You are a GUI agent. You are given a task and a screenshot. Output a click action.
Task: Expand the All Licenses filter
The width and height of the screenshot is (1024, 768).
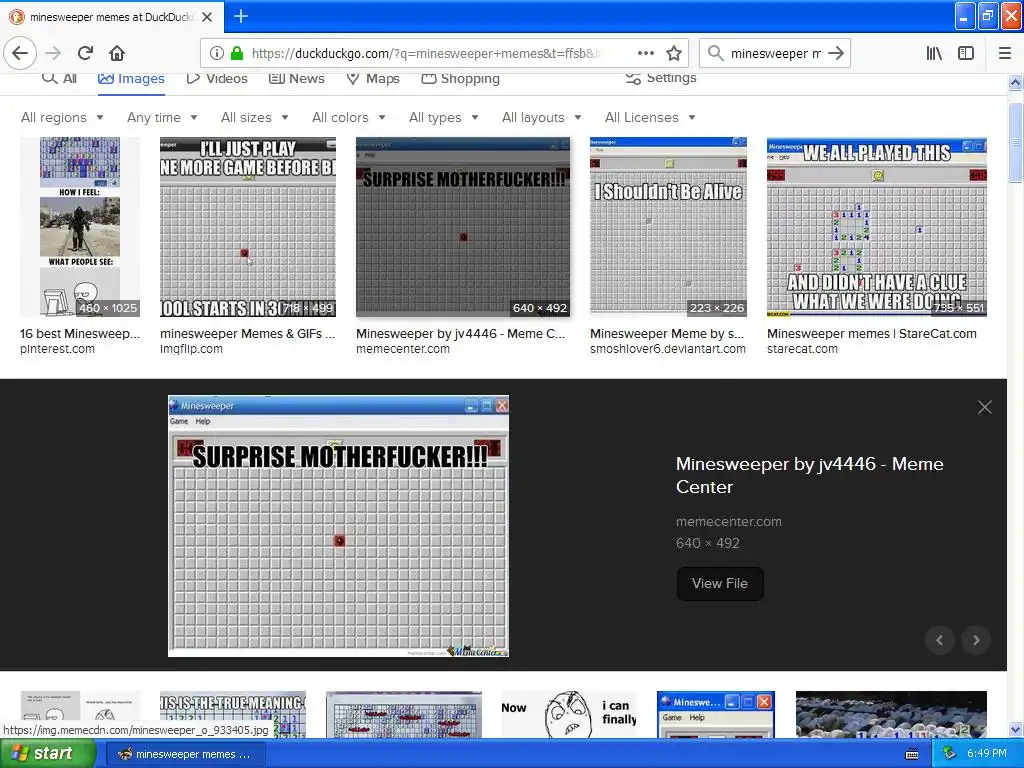(x=650, y=118)
